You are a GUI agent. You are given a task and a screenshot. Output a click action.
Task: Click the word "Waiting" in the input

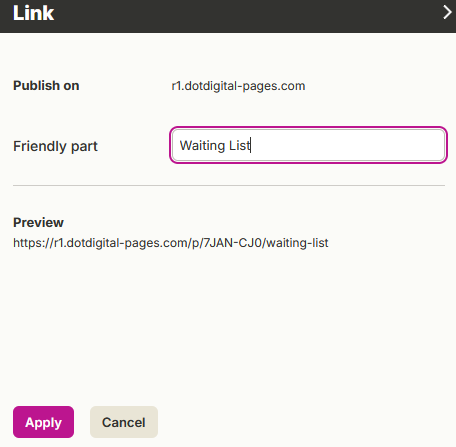click(x=202, y=145)
